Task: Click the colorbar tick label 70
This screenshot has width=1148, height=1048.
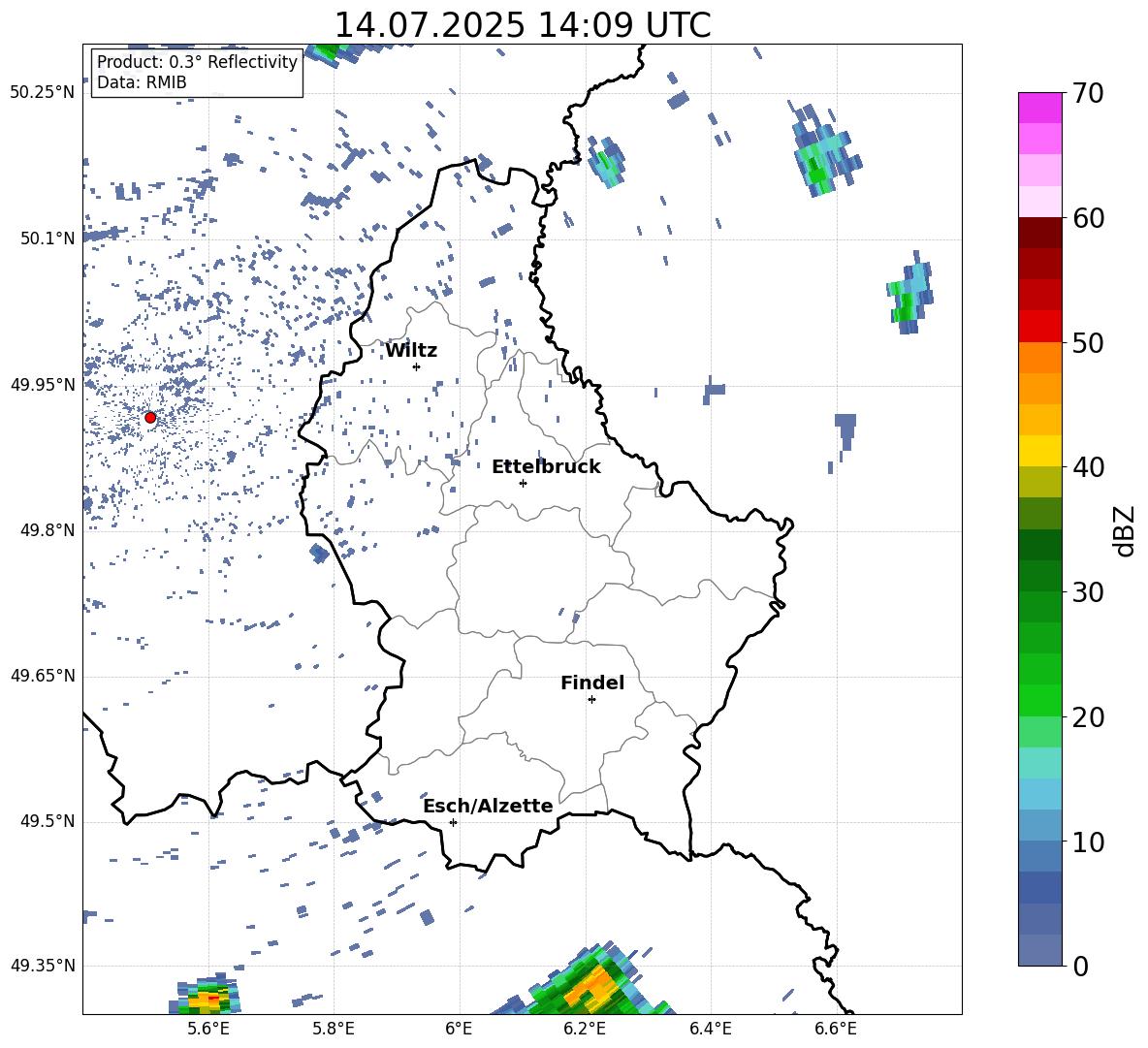Action: click(1088, 94)
